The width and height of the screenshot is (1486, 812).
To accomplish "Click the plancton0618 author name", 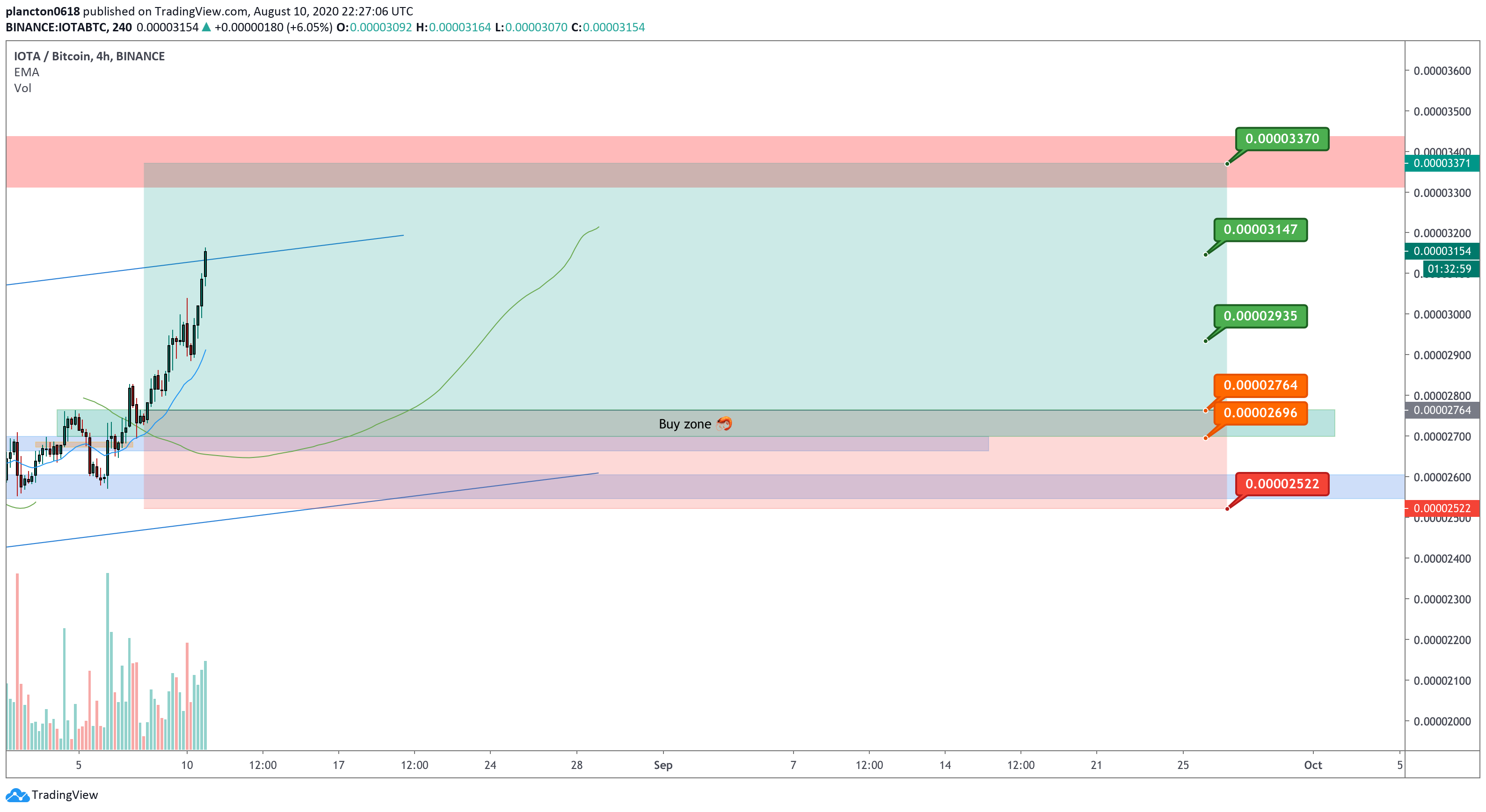I will 43,11.
